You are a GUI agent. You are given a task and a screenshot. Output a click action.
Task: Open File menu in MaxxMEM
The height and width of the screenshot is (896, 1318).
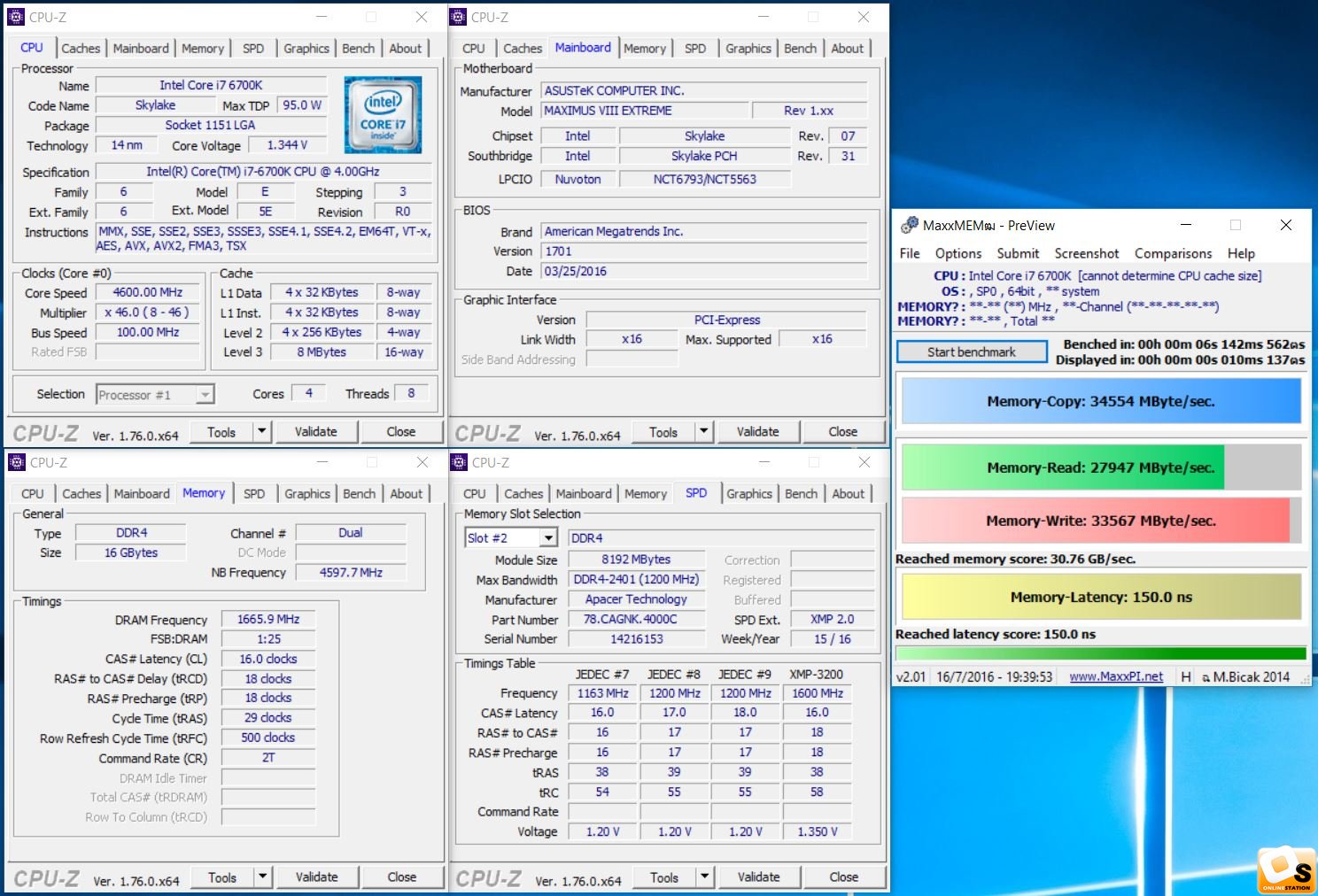[x=910, y=253]
